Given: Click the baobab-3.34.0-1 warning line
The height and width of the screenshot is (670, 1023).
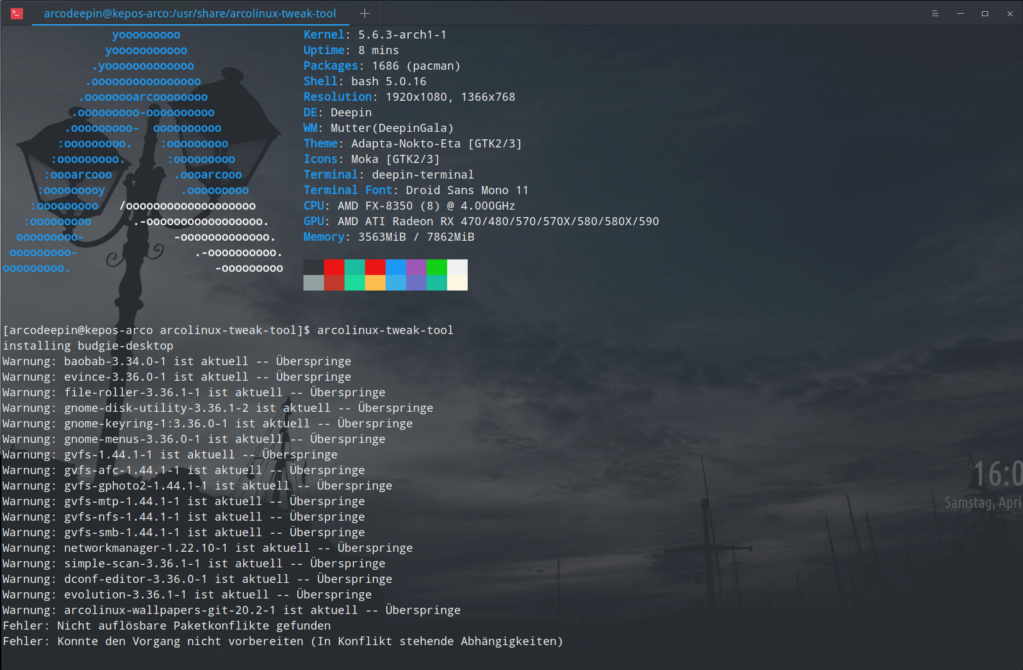Looking at the screenshot, I should pyautogui.click(x=177, y=361).
